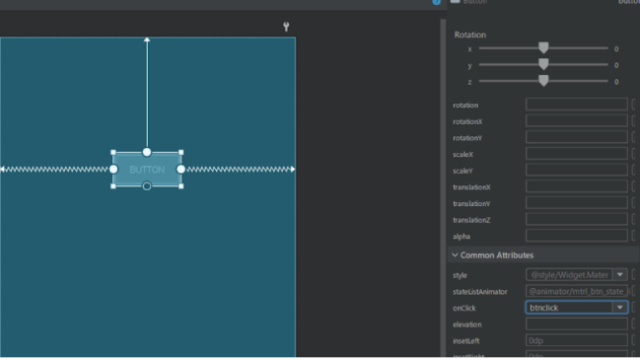This screenshot has width=640, height=360.
Task: Collapse the Common Attributes section
Action: [455, 255]
